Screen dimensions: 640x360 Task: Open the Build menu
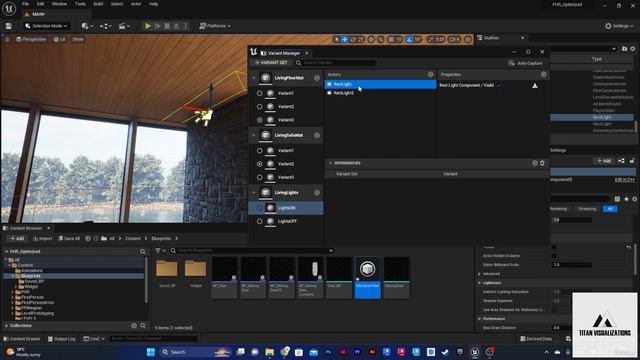click(x=98, y=4)
